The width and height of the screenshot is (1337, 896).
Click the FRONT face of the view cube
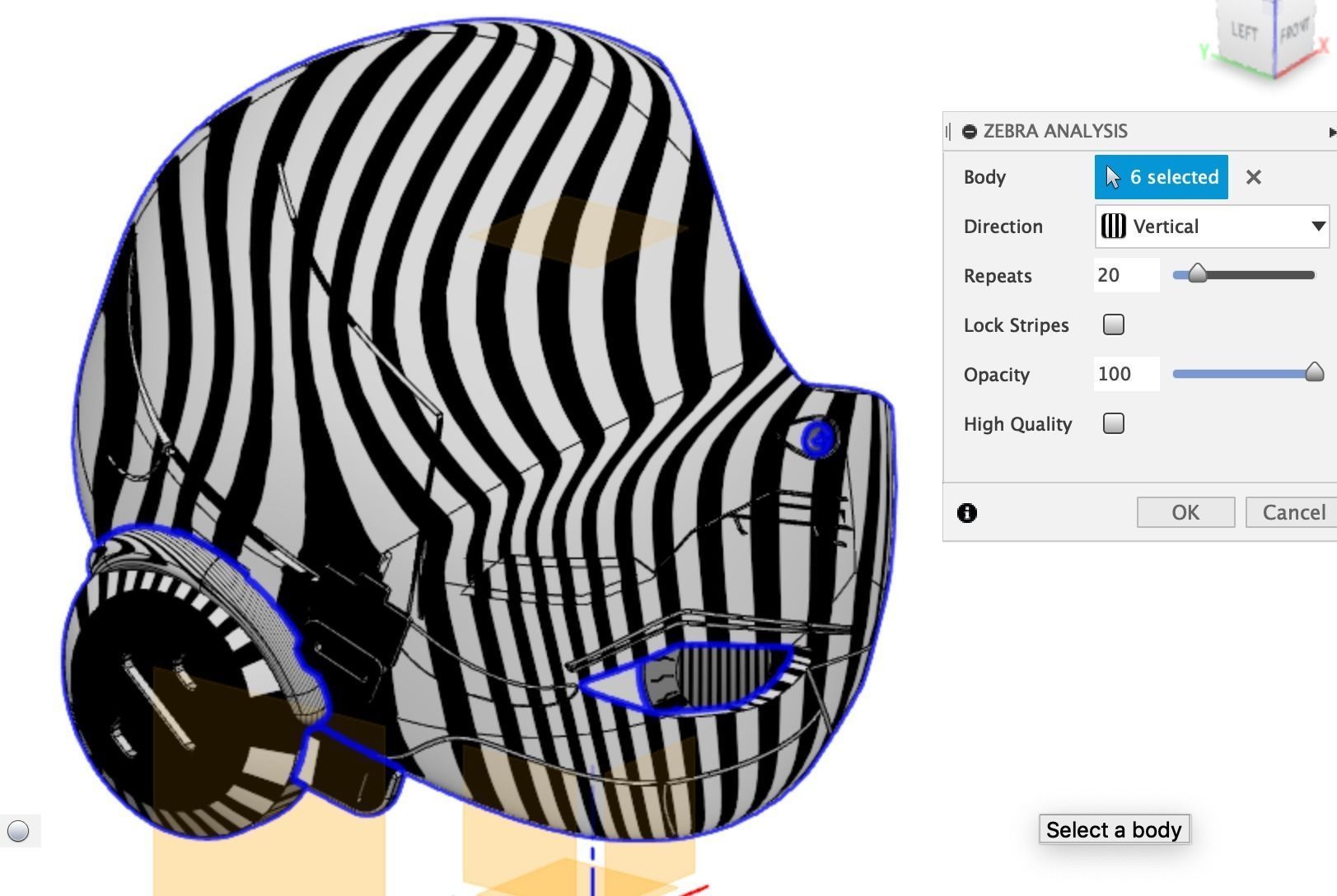(x=1295, y=33)
